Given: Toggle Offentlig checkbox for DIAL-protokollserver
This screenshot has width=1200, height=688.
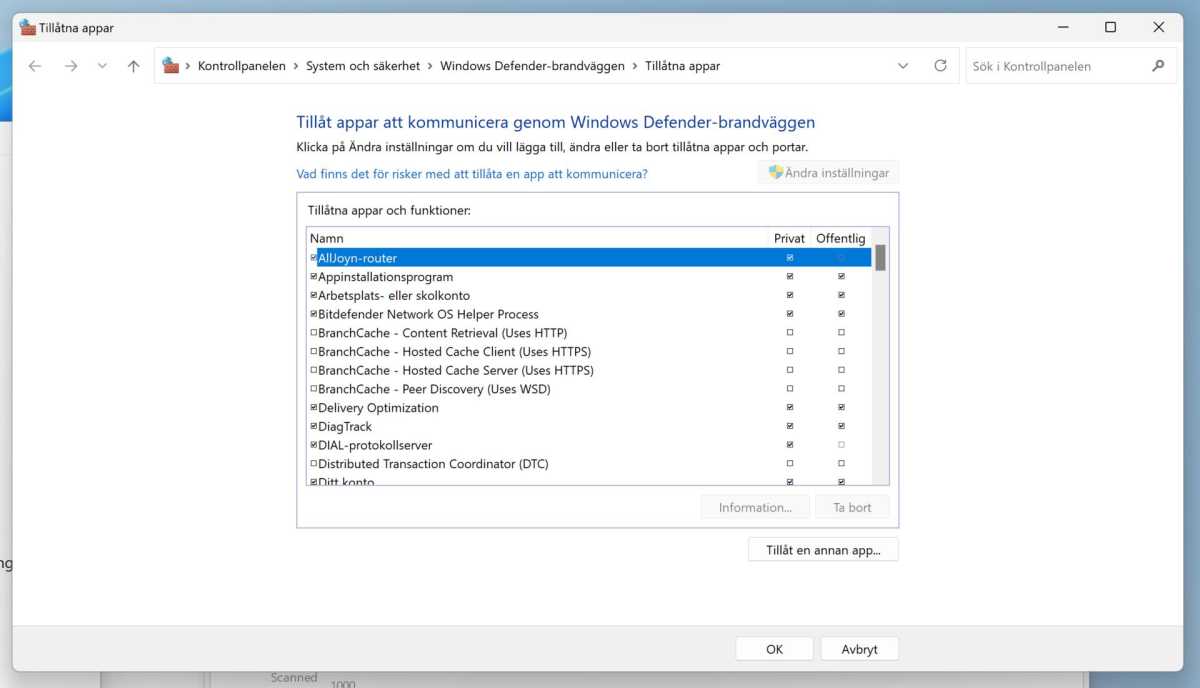Looking at the screenshot, I should (841, 445).
